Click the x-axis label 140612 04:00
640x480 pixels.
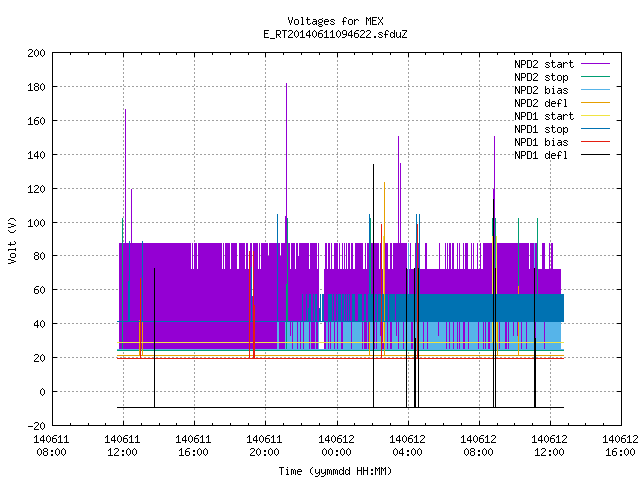[x=407, y=446]
